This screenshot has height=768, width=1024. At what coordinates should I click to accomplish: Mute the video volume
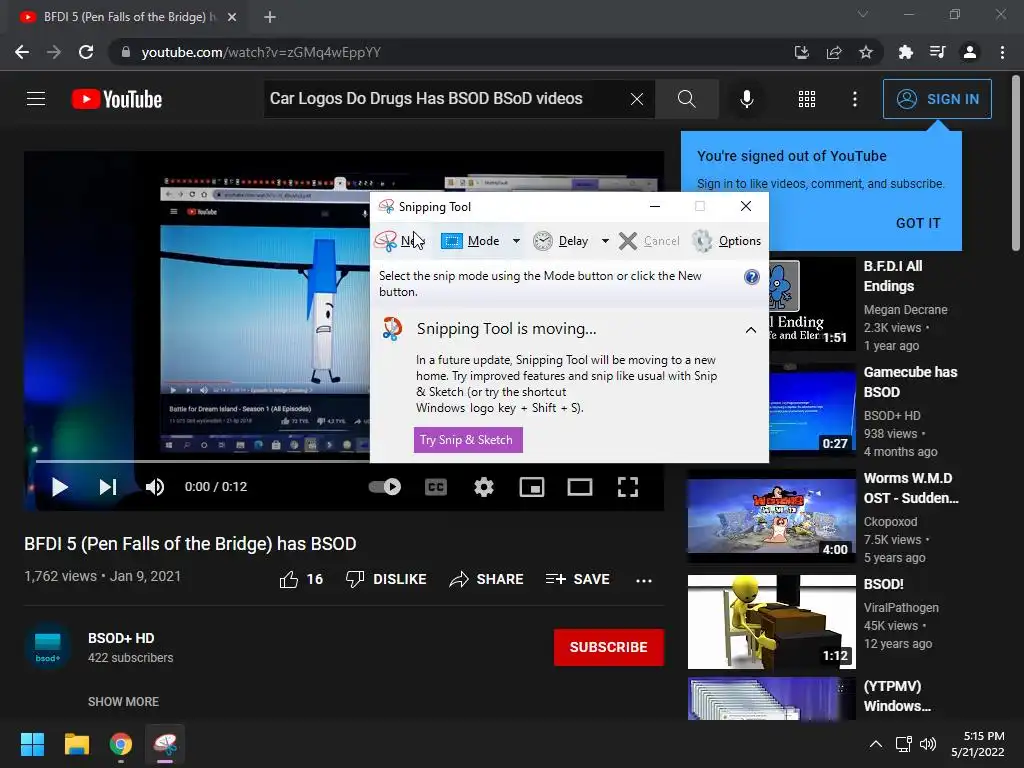click(155, 487)
